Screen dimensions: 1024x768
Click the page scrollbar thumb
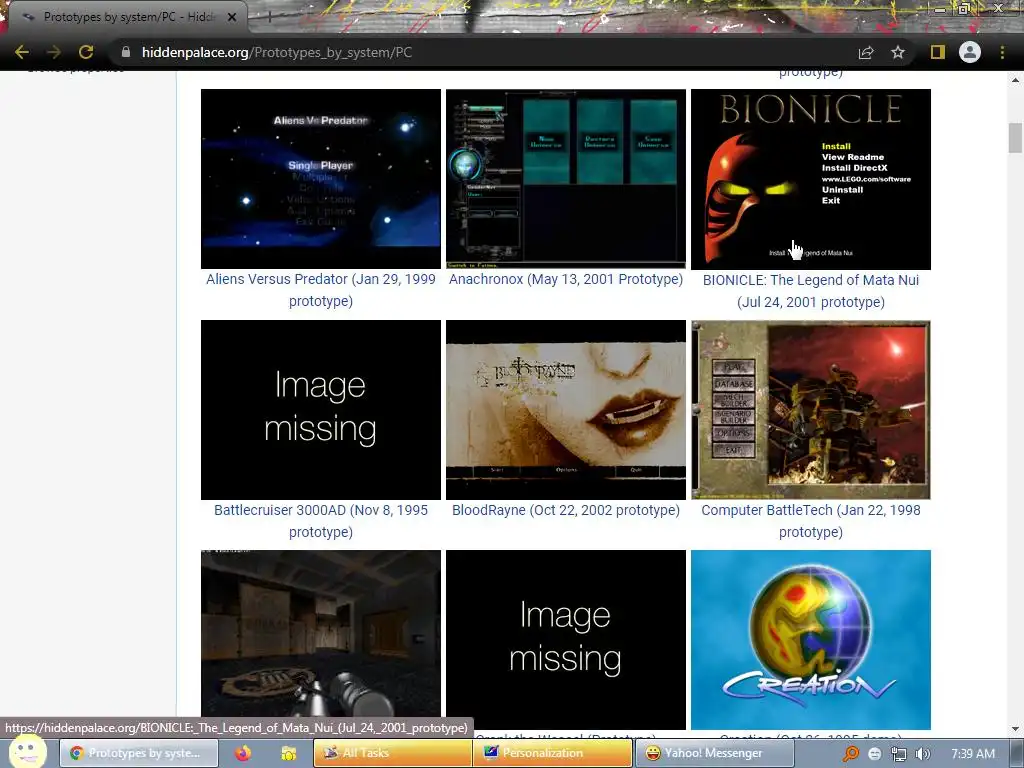pos(1015,138)
